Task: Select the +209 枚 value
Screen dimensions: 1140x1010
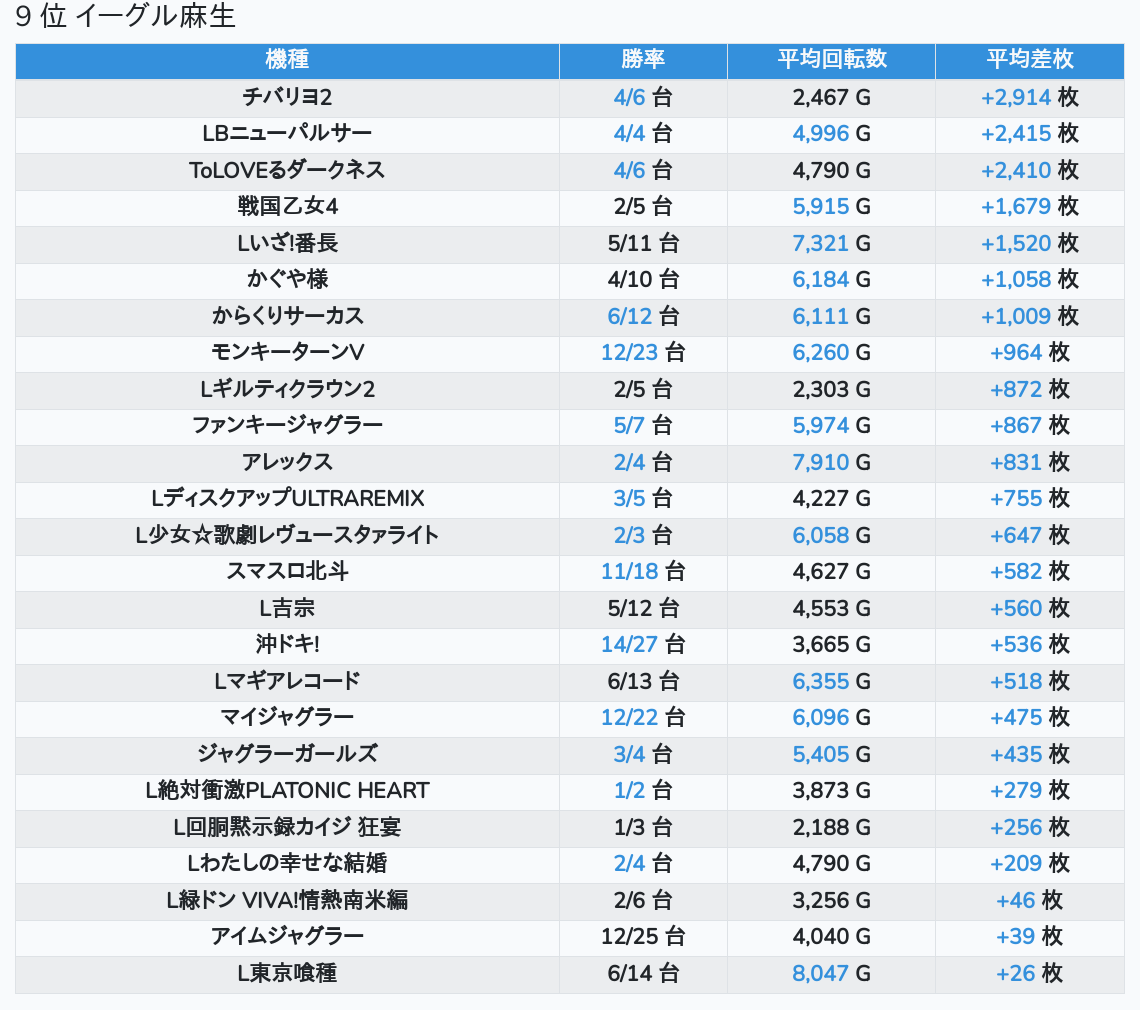Action: click(x=1029, y=864)
